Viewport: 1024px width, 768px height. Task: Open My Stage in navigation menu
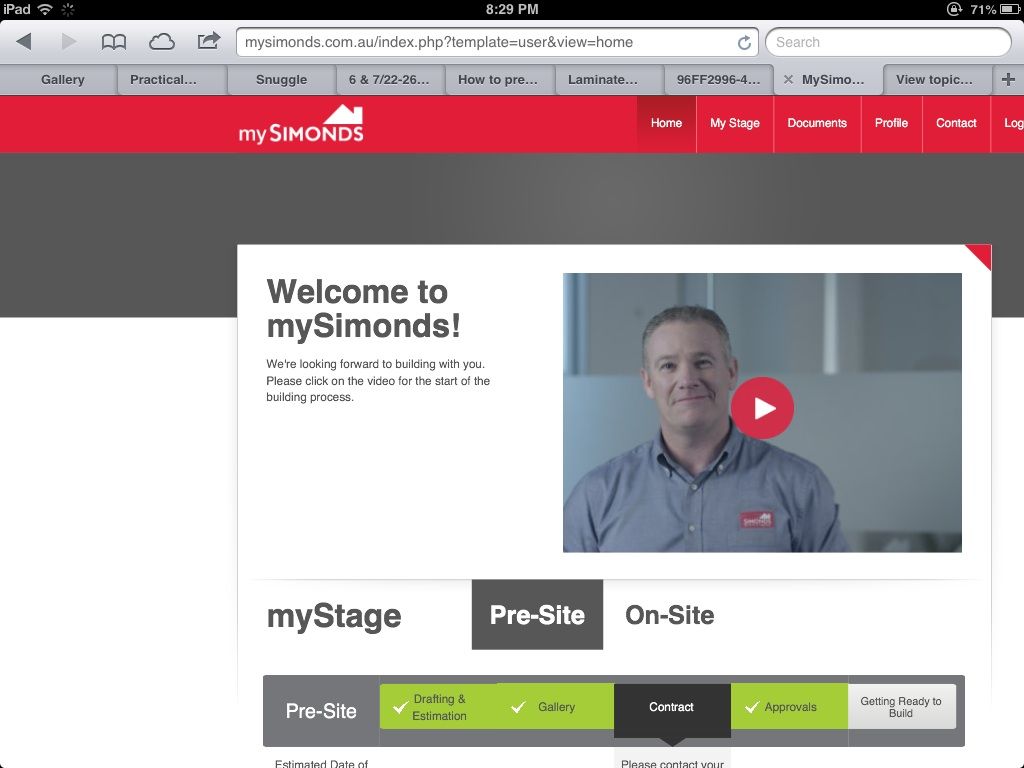point(734,123)
